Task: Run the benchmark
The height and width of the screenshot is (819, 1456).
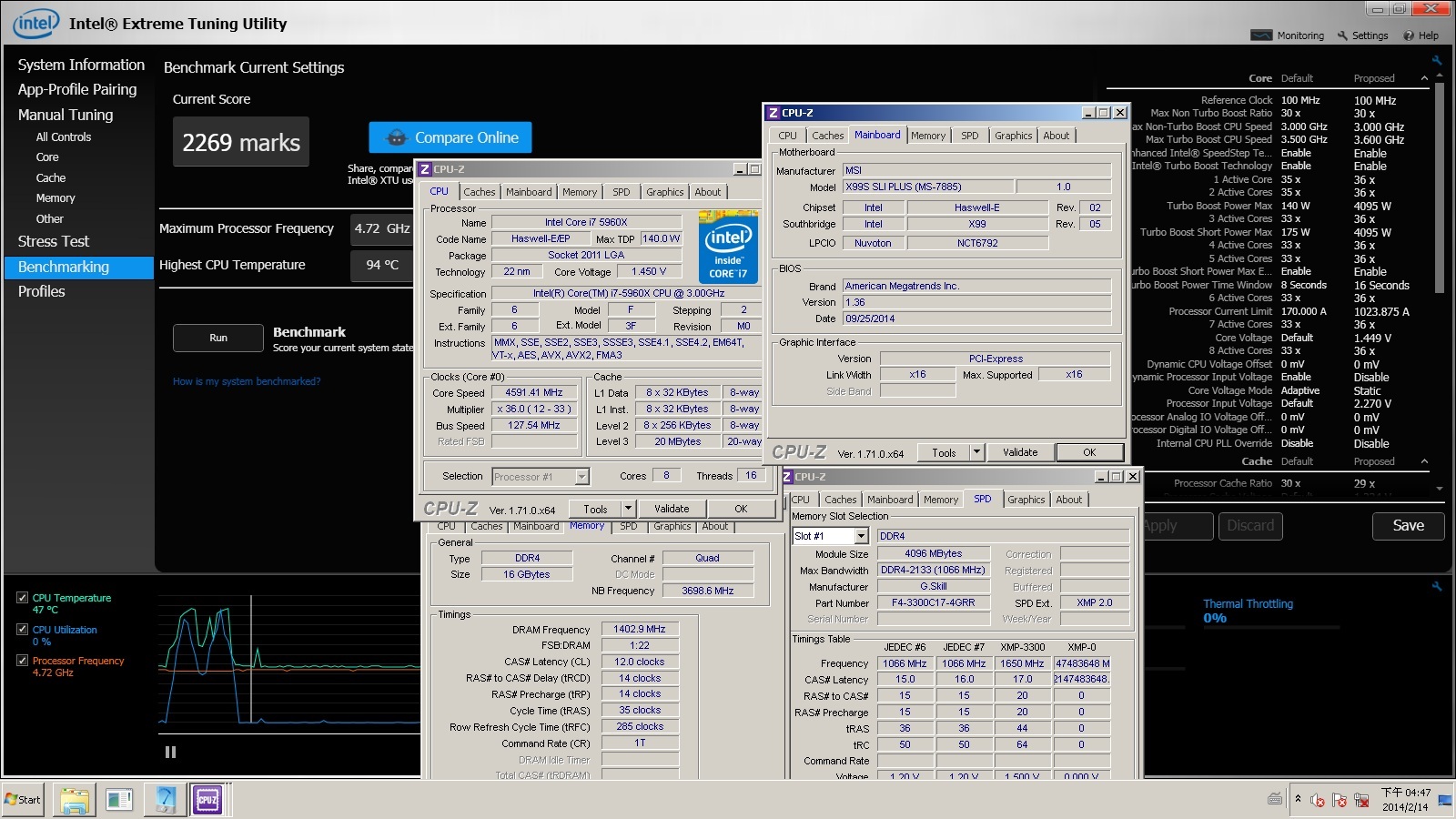Action: [x=218, y=338]
